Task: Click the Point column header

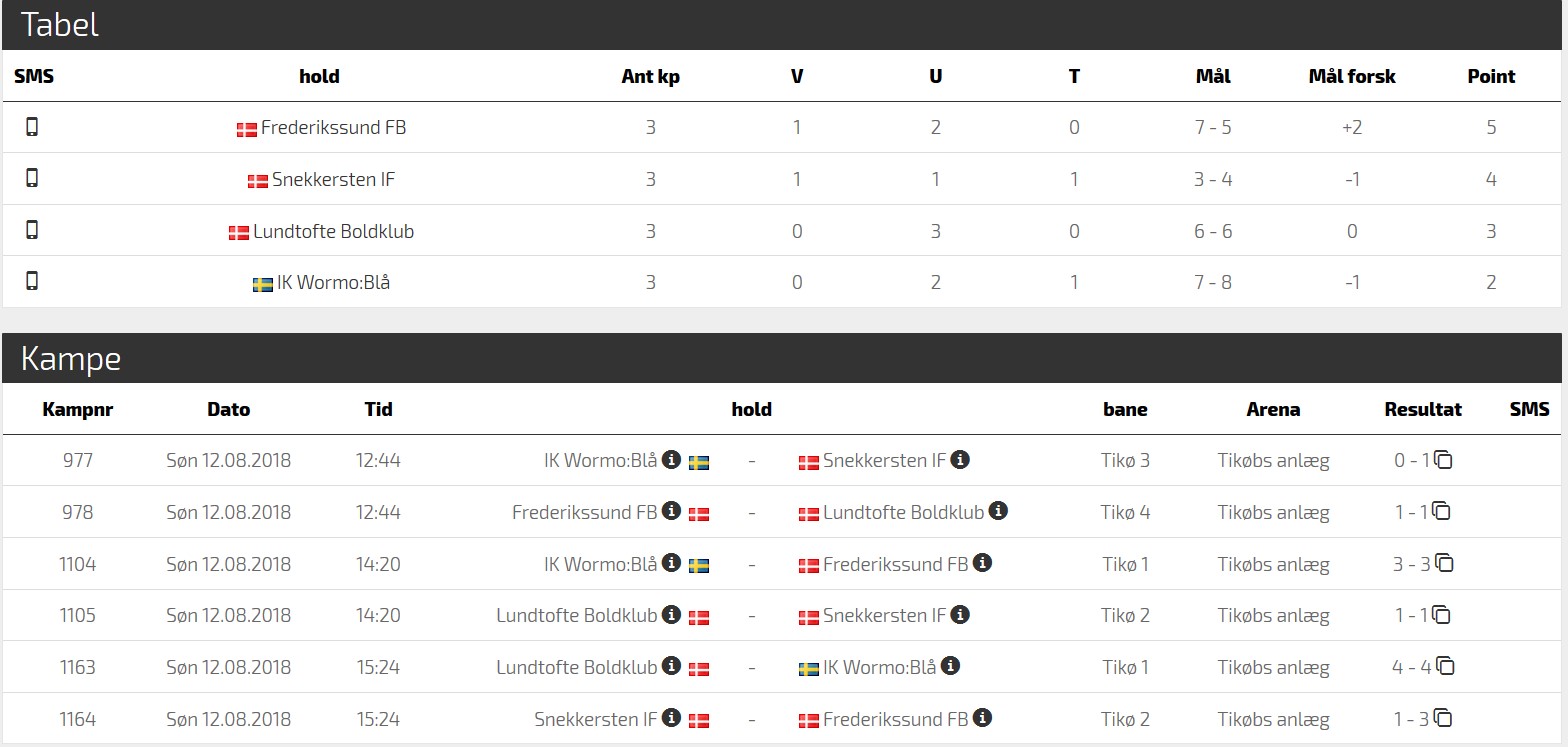Action: tap(1491, 76)
